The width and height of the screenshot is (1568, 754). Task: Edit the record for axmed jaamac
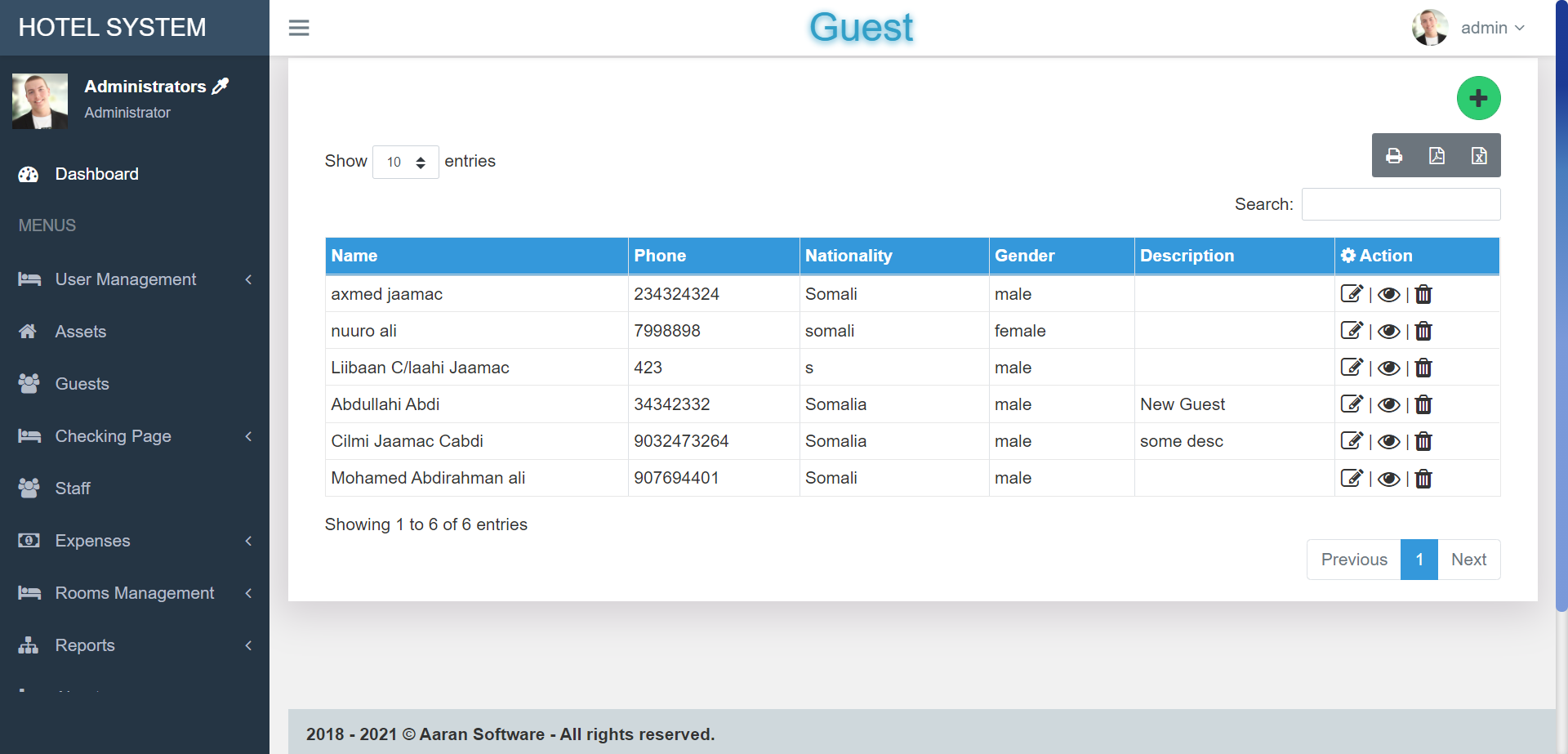pos(1352,294)
